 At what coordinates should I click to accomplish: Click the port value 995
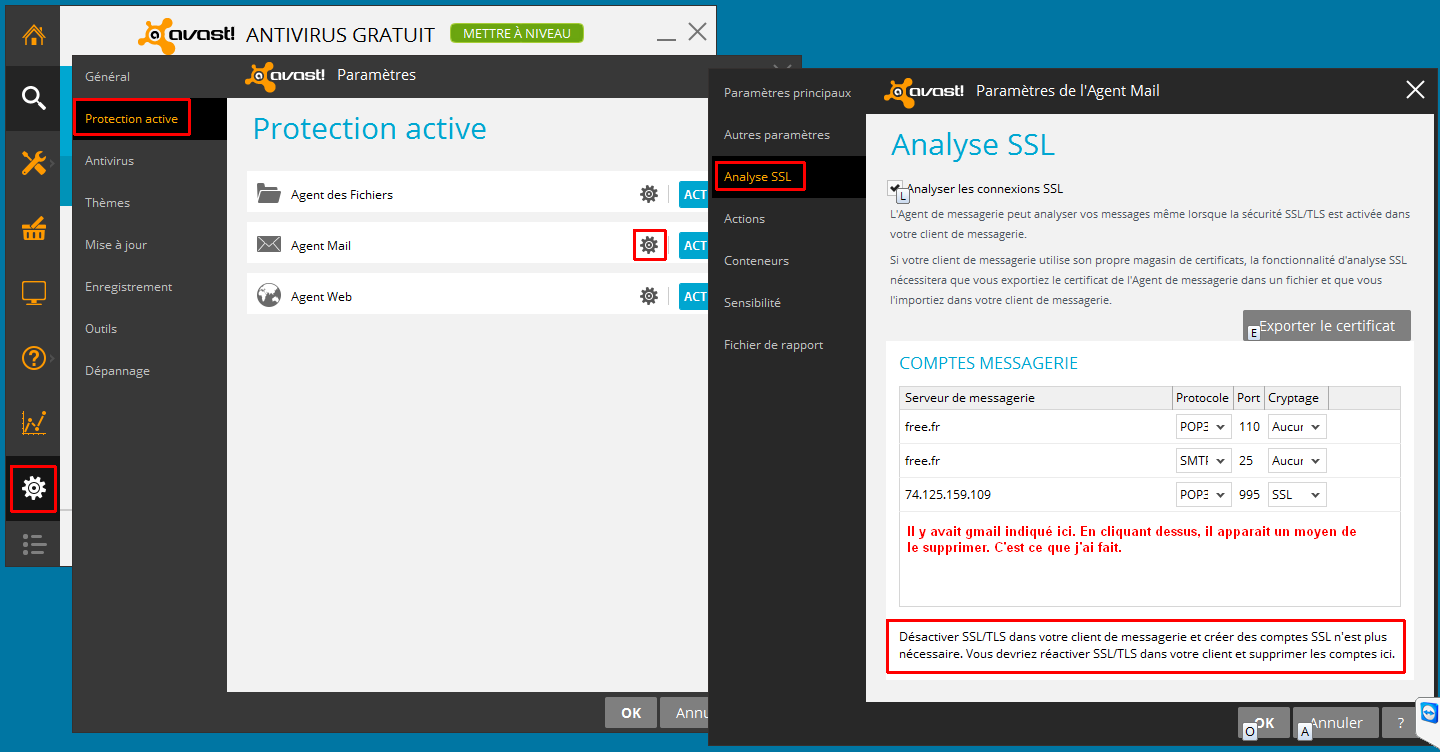(1249, 495)
